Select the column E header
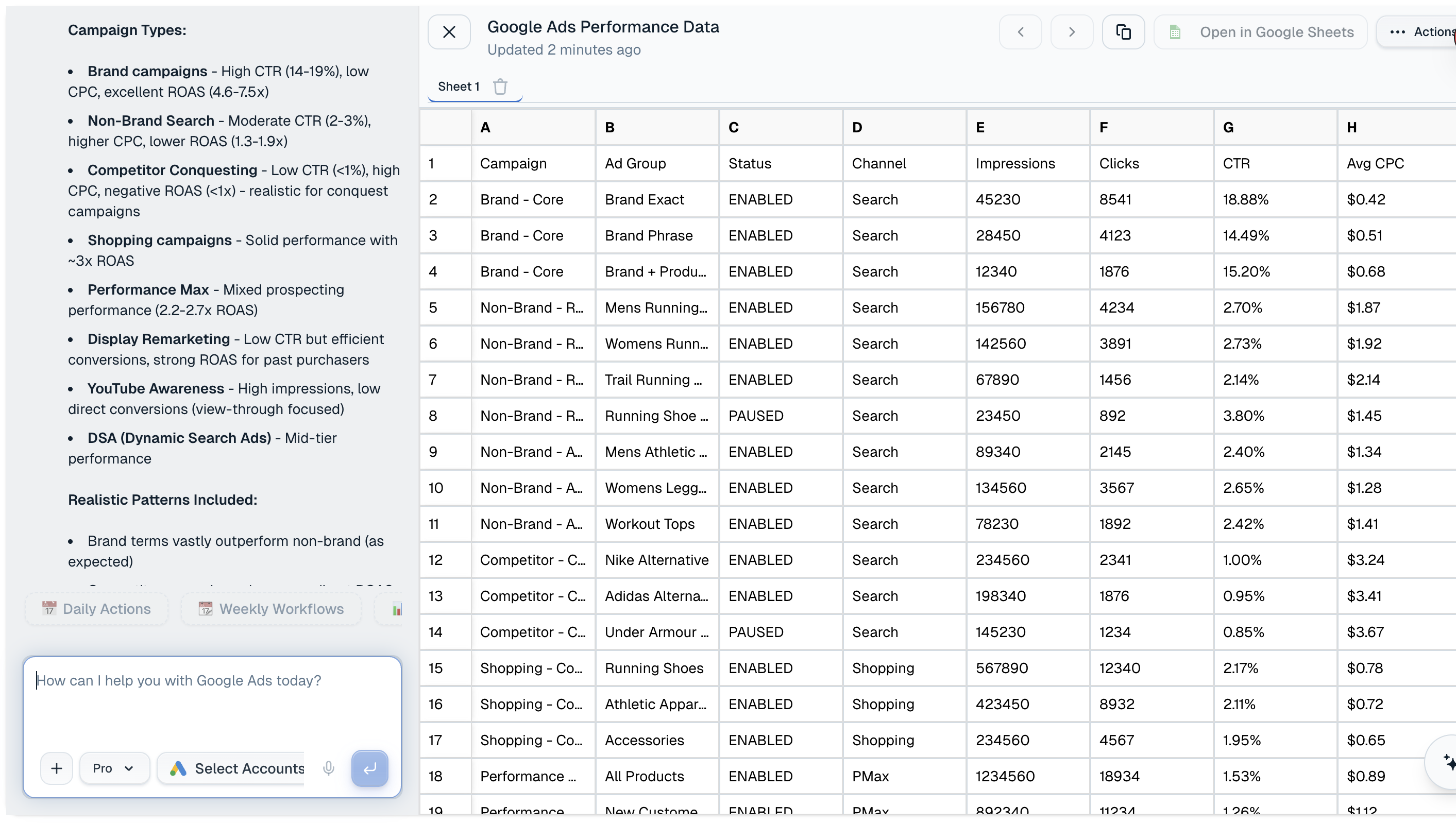Viewport: 1456px width, 823px height. 1028,127
